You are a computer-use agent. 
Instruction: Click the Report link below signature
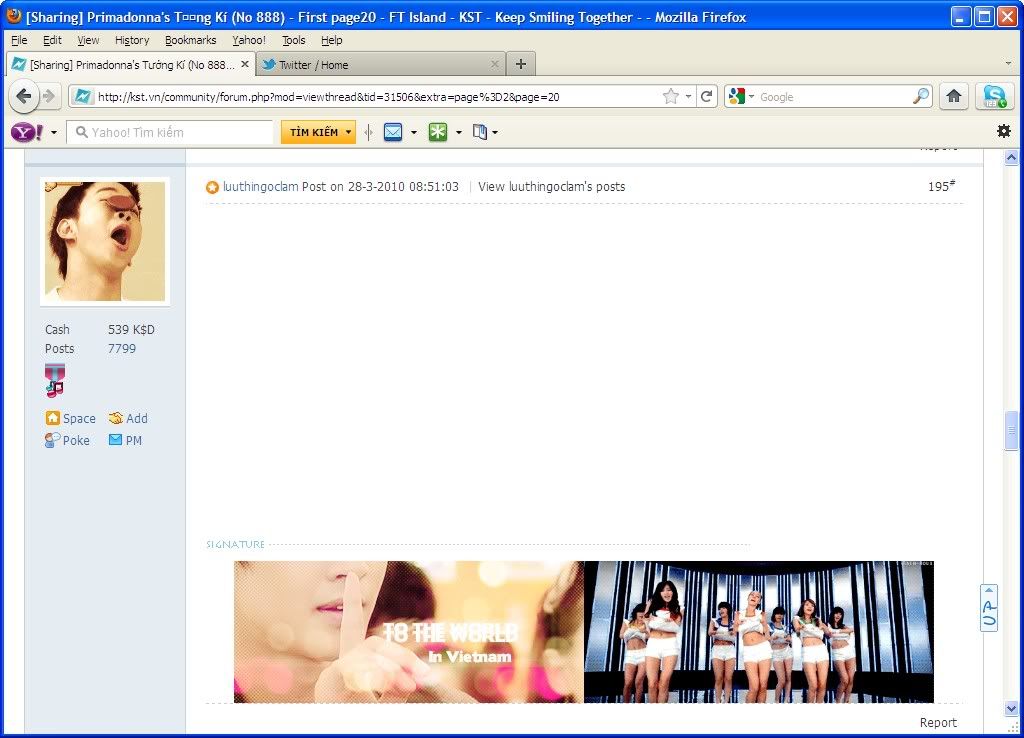click(938, 722)
